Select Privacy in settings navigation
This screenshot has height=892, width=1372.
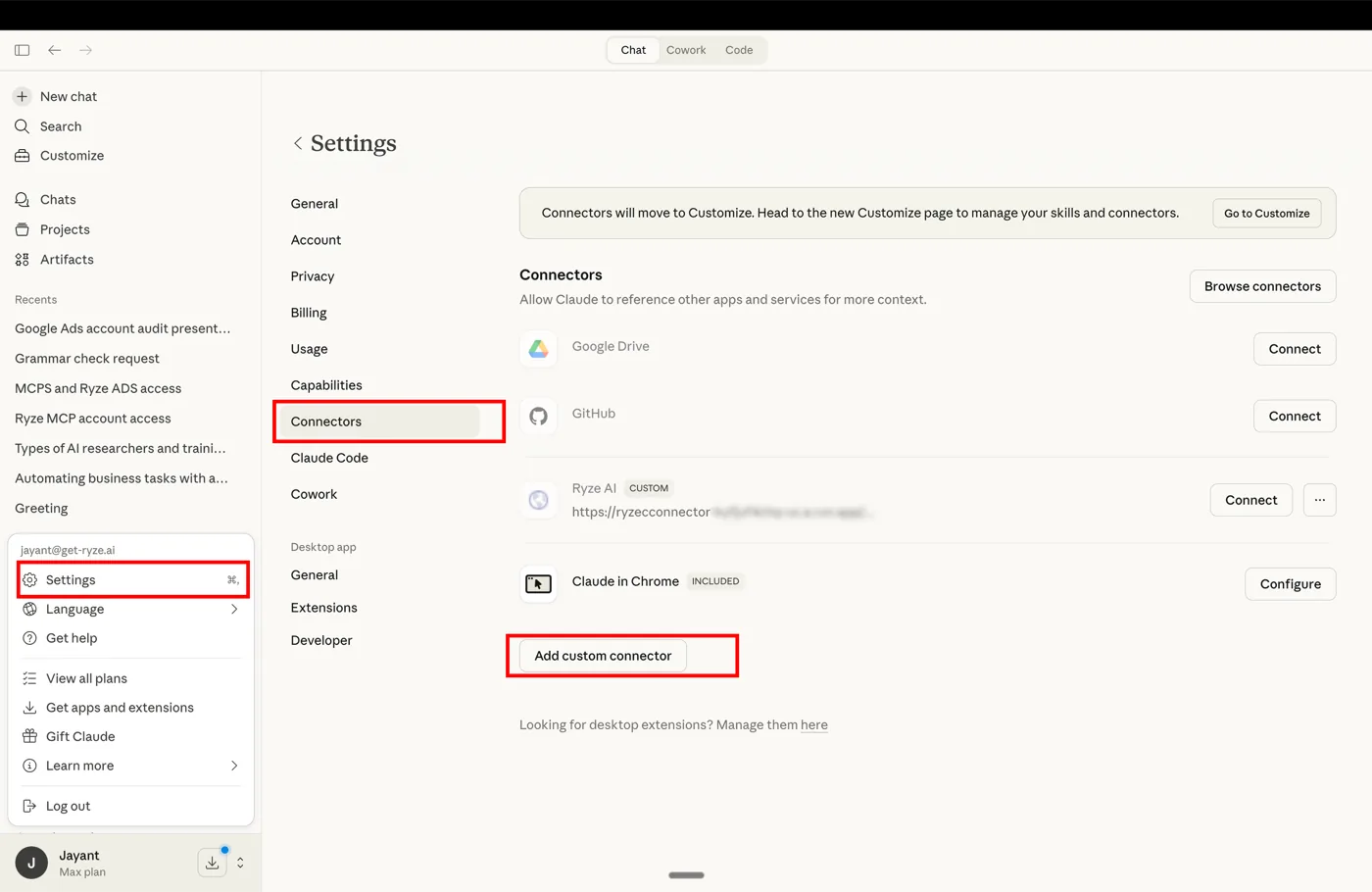[313, 276]
